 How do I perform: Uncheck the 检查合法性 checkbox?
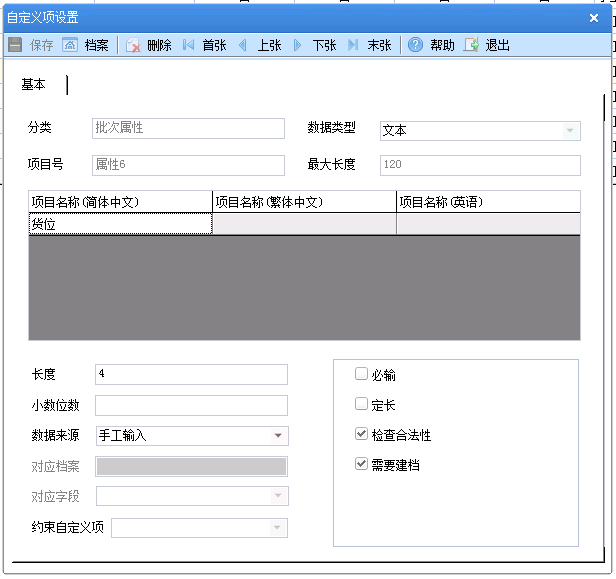click(361, 435)
